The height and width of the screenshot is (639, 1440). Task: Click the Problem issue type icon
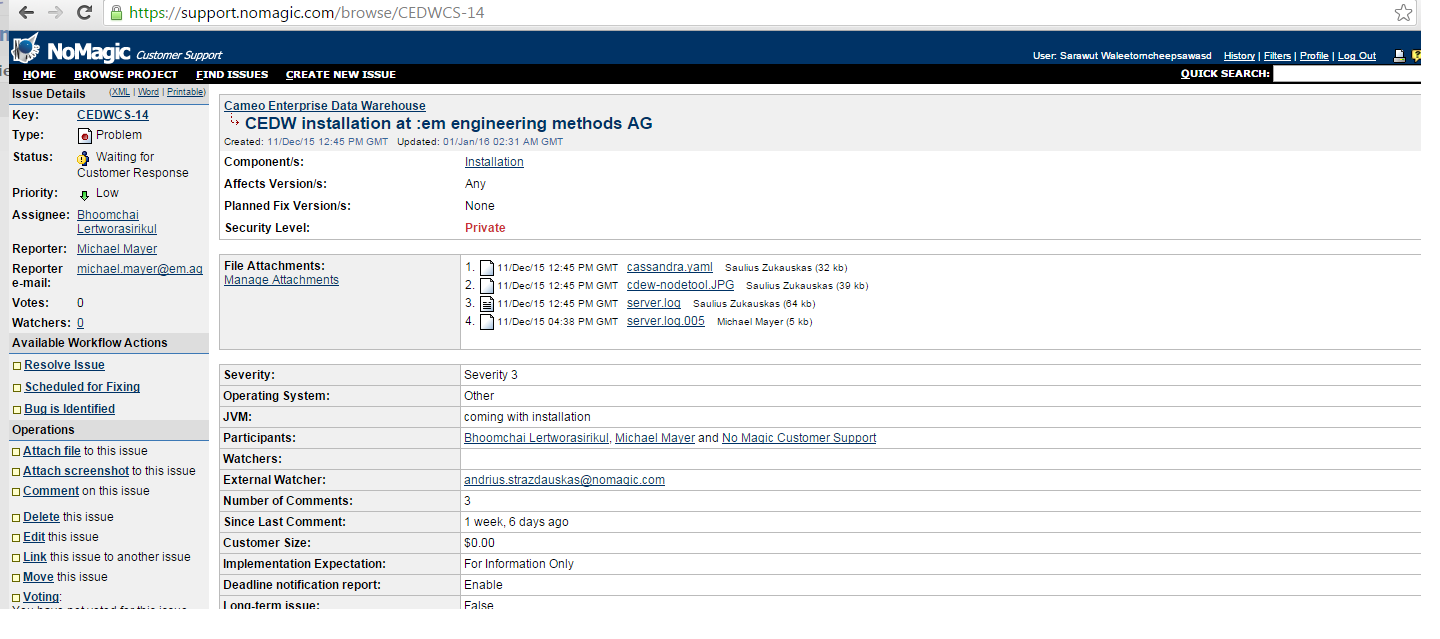click(85, 136)
